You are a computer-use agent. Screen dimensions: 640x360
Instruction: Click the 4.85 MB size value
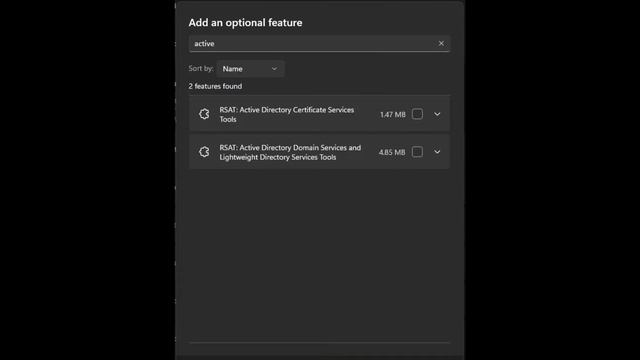click(392, 152)
